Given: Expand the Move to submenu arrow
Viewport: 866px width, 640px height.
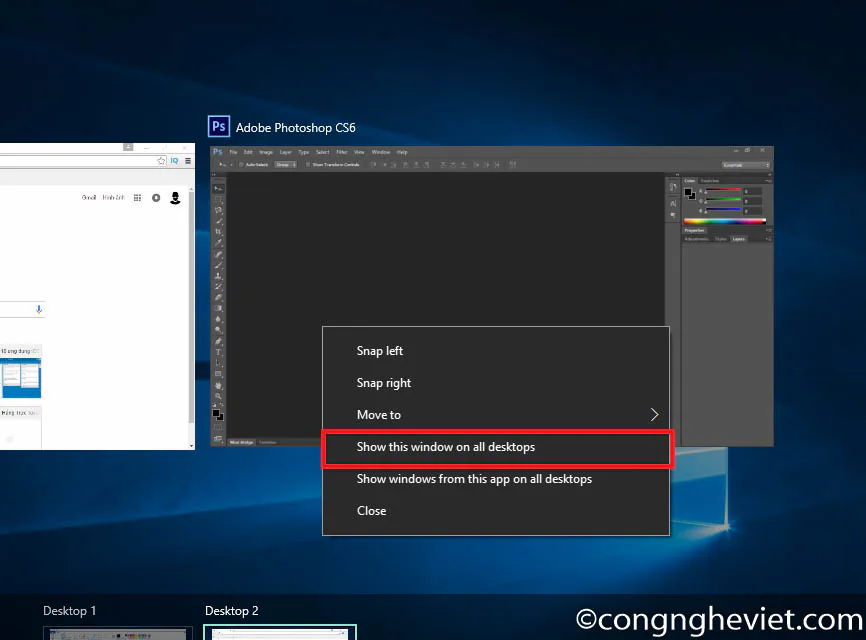Looking at the screenshot, I should click(654, 415).
